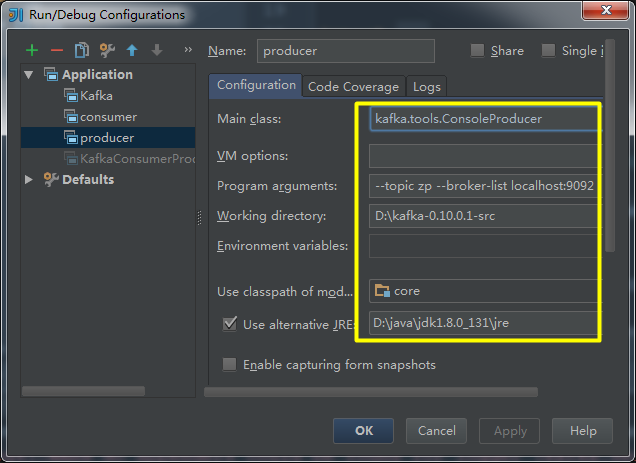Click the grey Move Down arrow icon
Image resolution: width=636 pixels, height=463 pixels.
tap(157, 50)
